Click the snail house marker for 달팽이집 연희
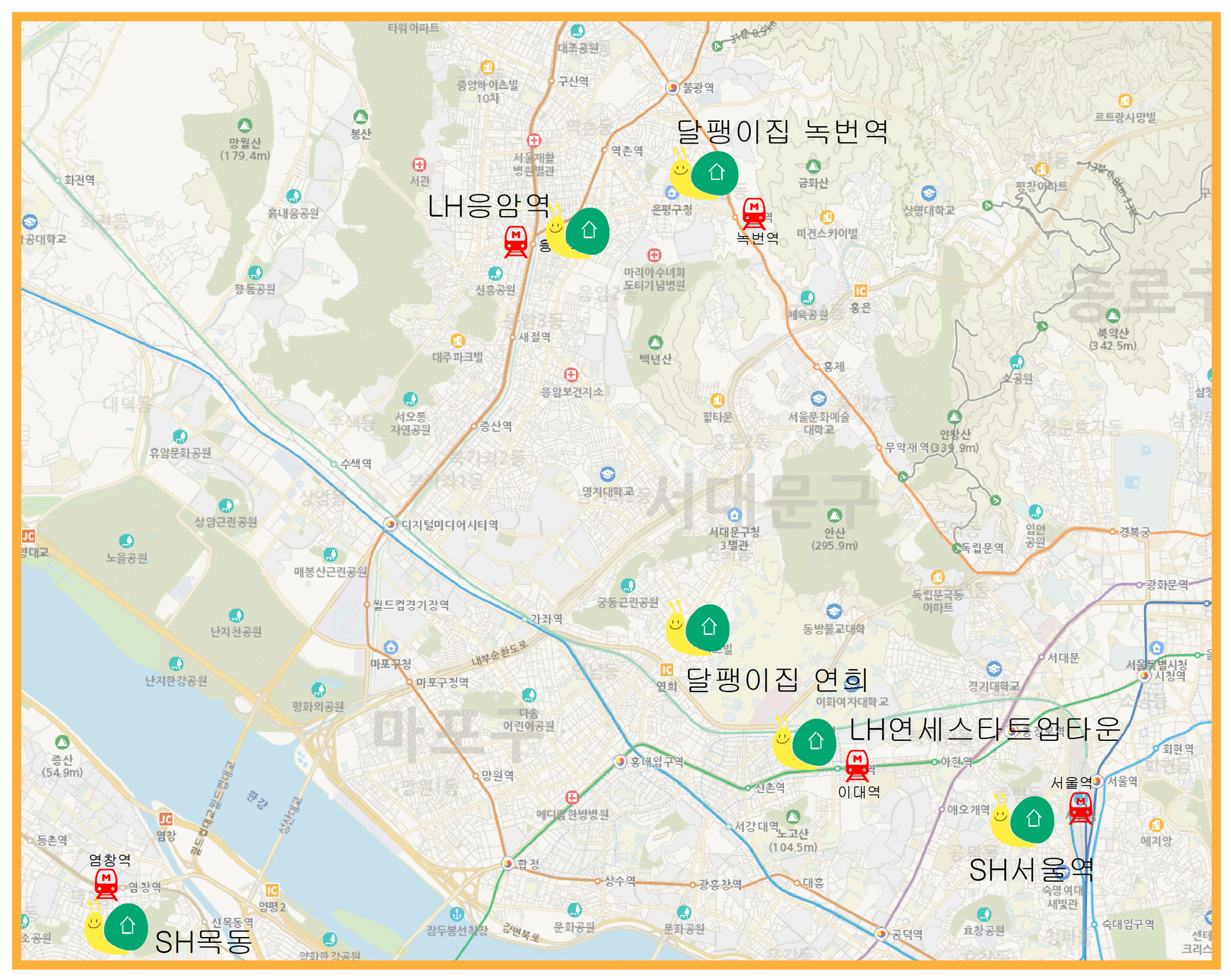 pyautogui.click(x=698, y=627)
